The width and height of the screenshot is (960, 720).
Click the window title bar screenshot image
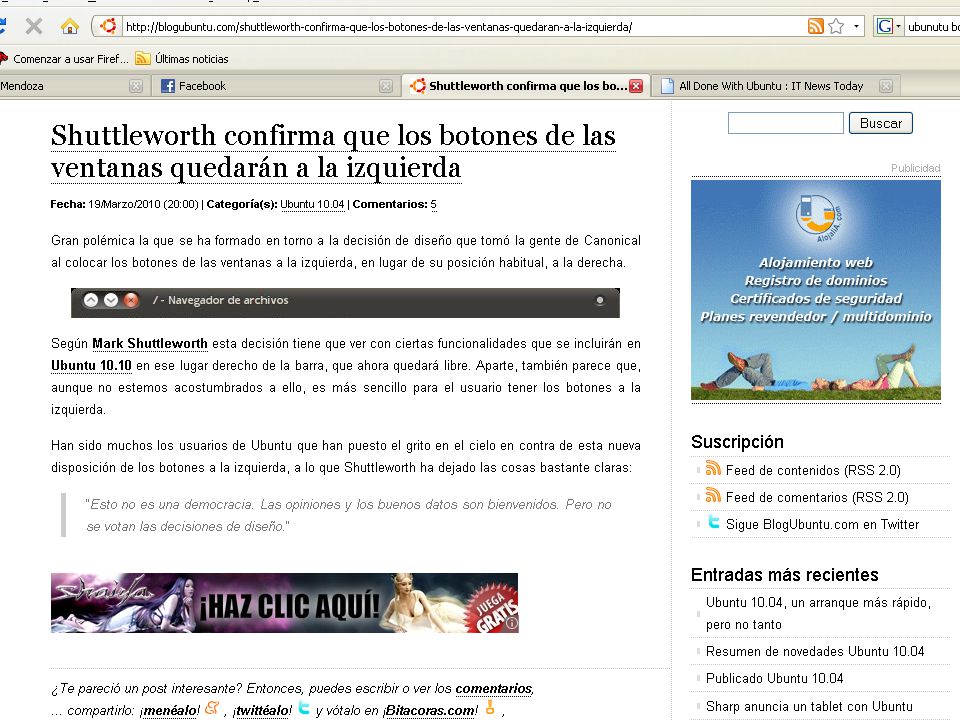pos(345,302)
